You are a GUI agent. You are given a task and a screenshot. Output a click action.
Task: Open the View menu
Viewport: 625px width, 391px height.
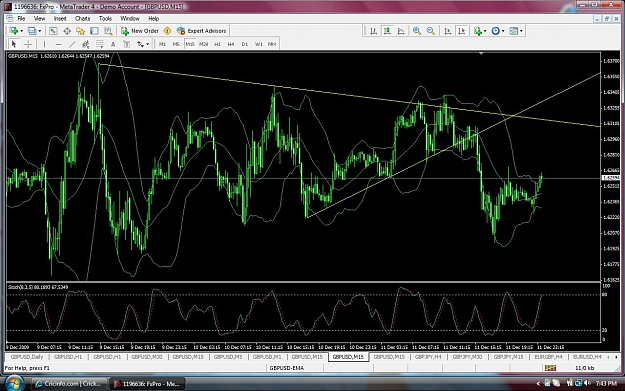pos(39,19)
